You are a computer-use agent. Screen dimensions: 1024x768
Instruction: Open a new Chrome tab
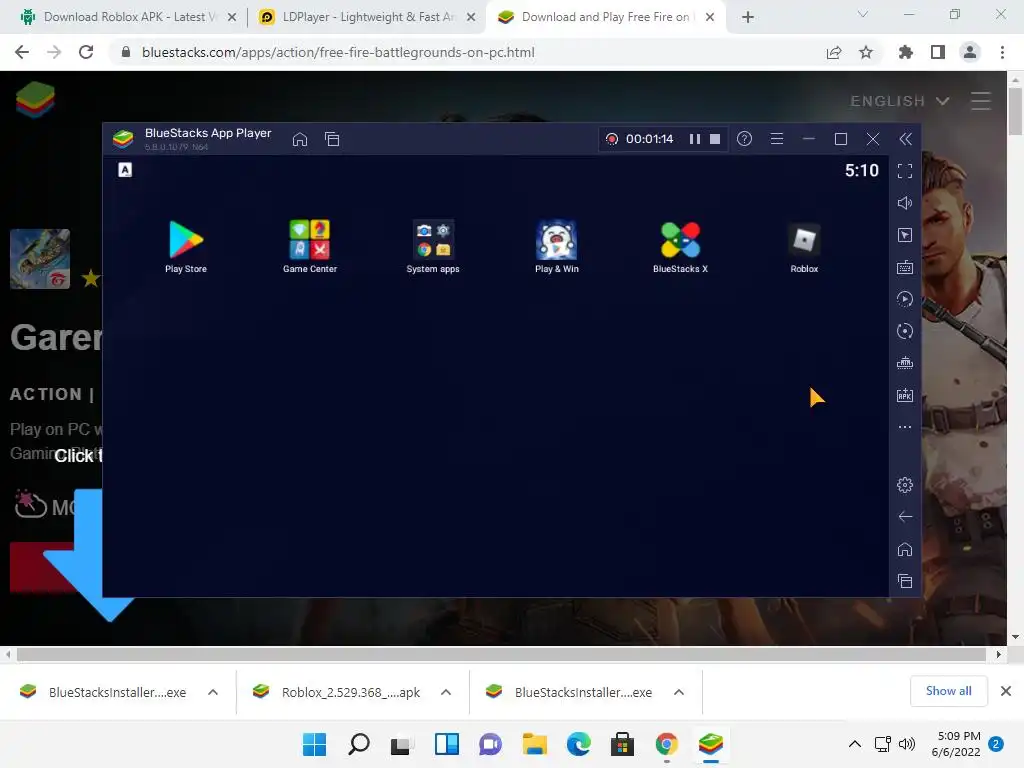click(748, 17)
